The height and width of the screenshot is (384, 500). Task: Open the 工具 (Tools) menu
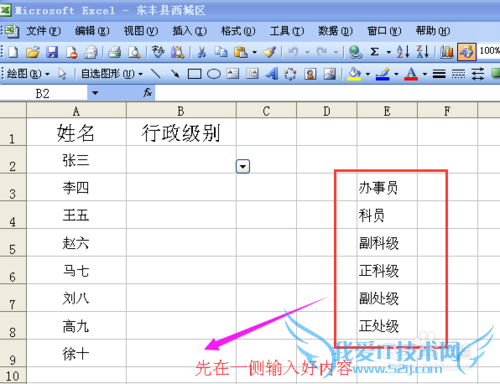coord(287,31)
